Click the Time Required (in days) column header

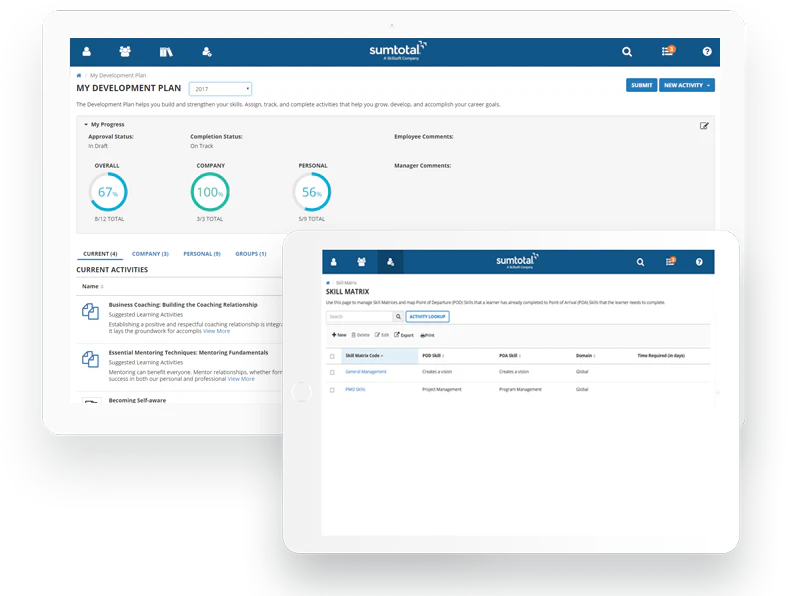pos(661,355)
